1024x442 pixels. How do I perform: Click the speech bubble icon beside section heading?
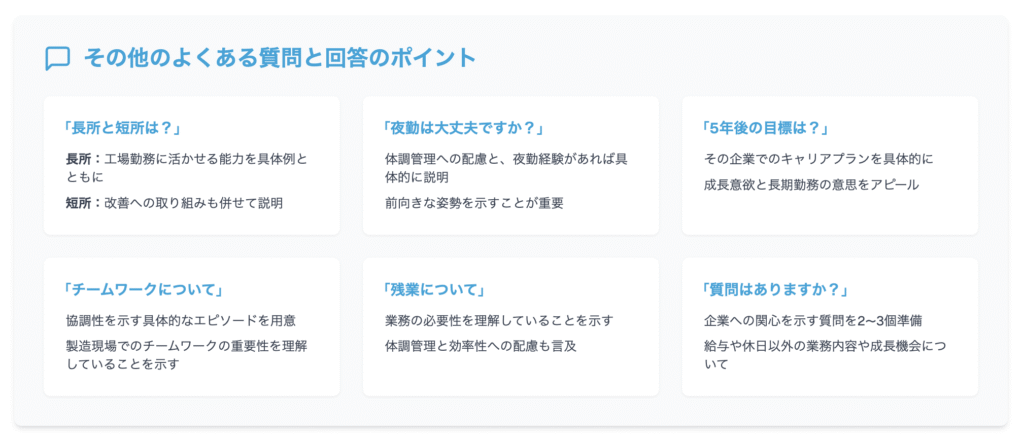click(57, 58)
